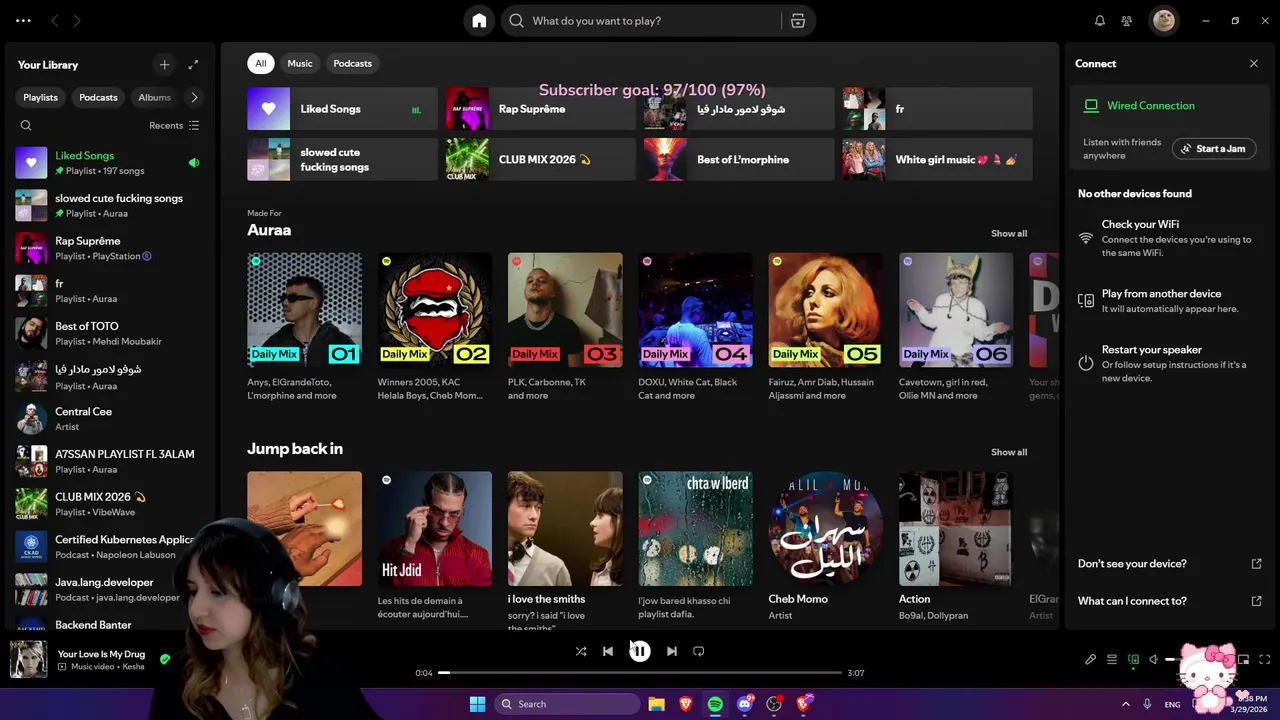Screen dimensions: 1280x720
Task: Open CLUB MIX 2026 shortcut tile
Action: click(x=540, y=160)
